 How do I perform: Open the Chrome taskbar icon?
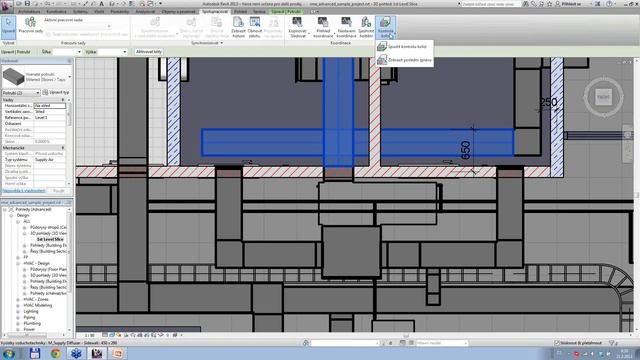tap(56, 353)
